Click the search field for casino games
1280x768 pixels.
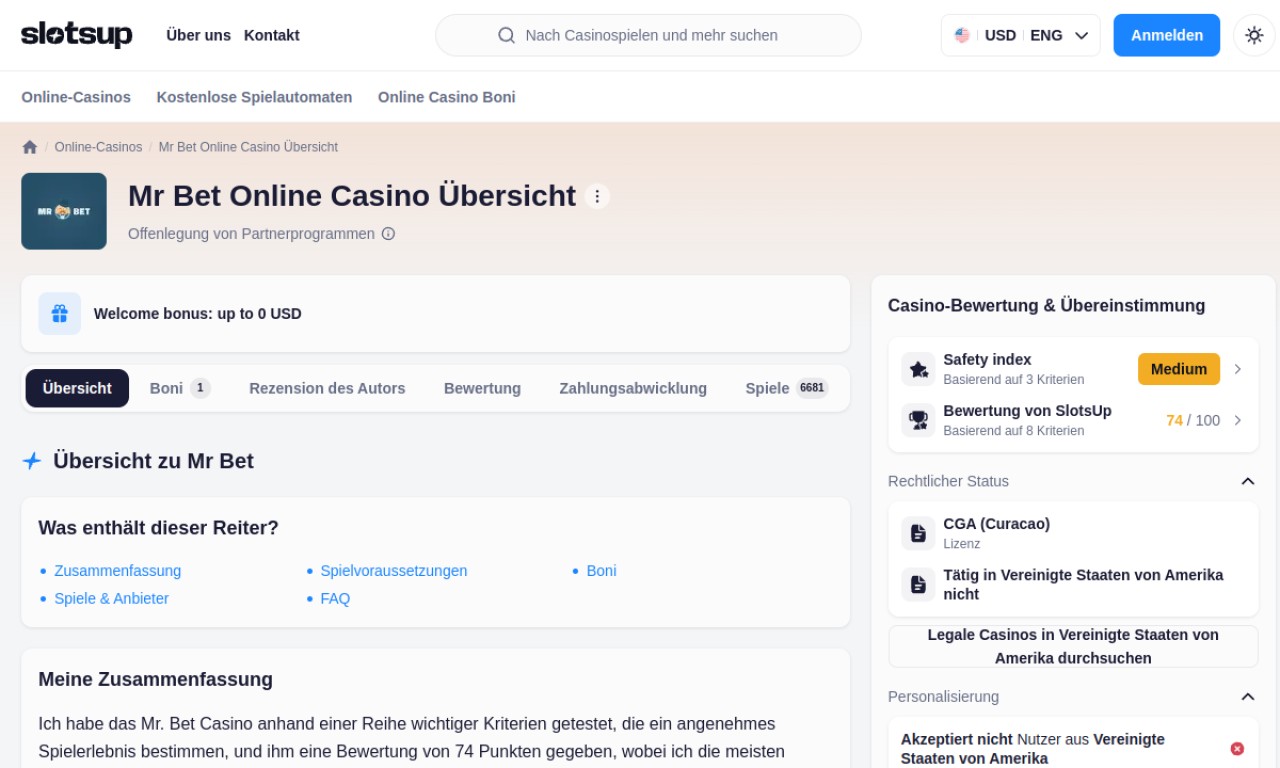648,35
